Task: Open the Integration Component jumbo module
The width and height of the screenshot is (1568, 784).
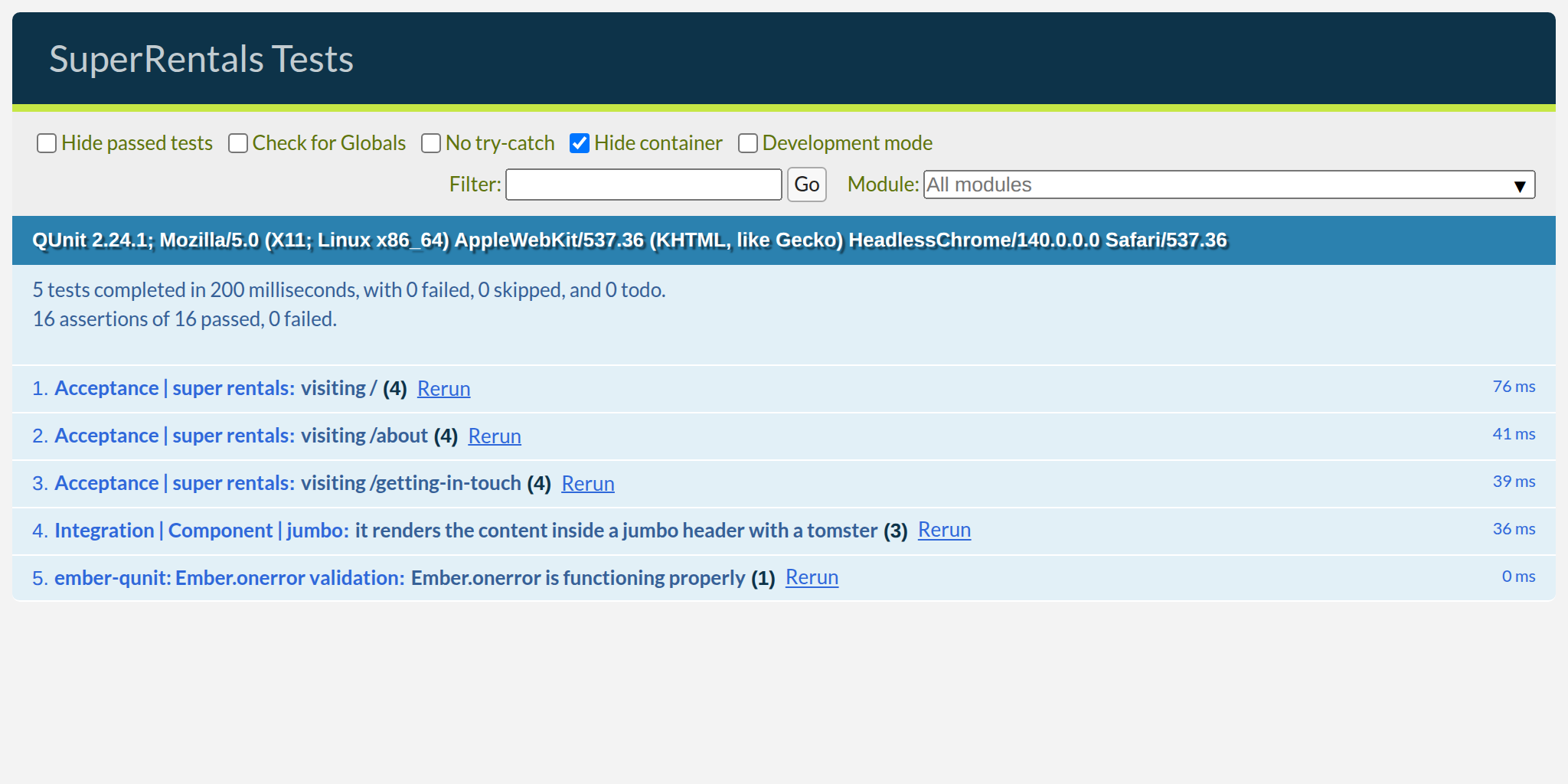Action: point(199,530)
